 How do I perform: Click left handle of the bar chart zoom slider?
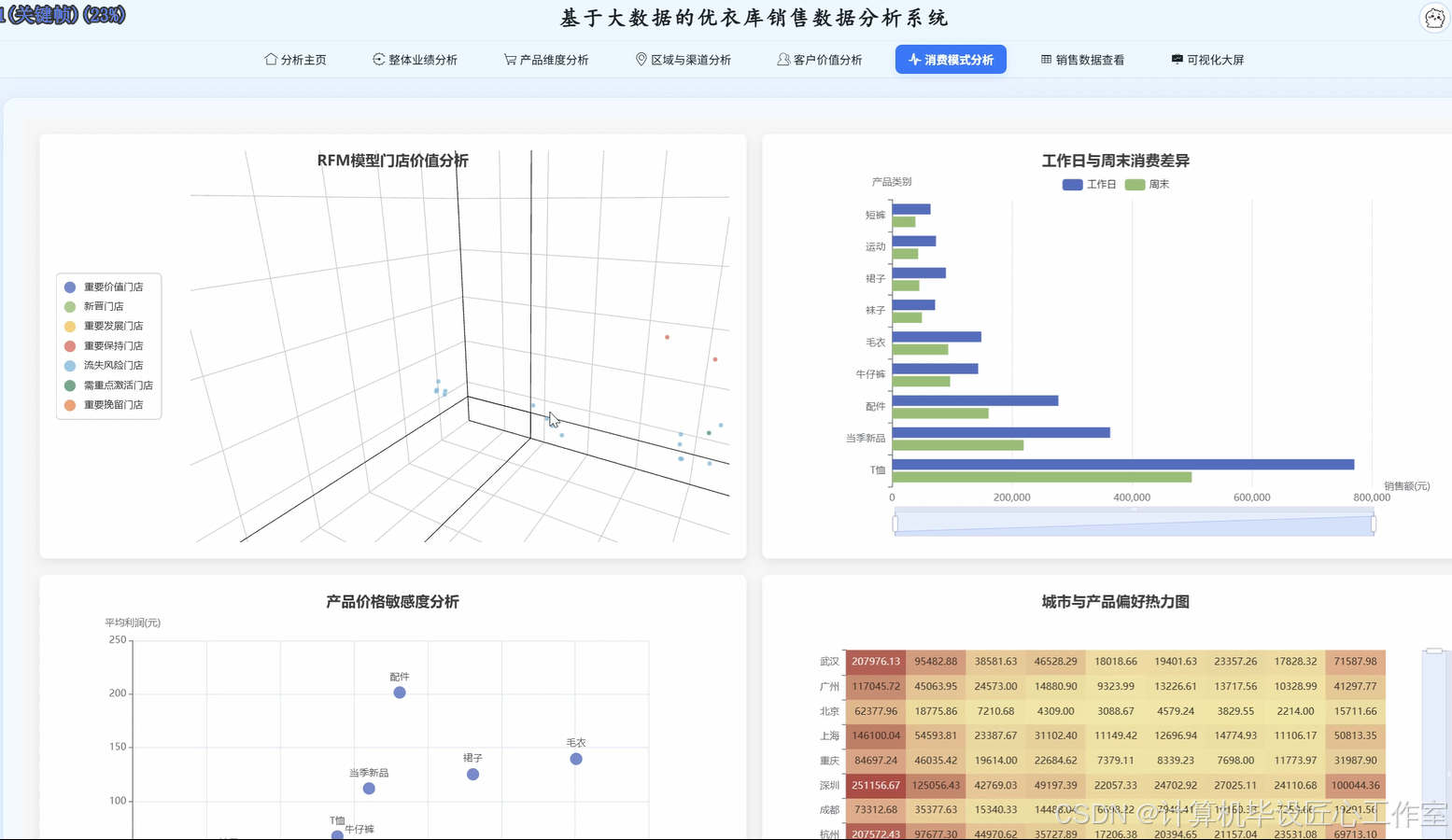pyautogui.click(x=895, y=525)
